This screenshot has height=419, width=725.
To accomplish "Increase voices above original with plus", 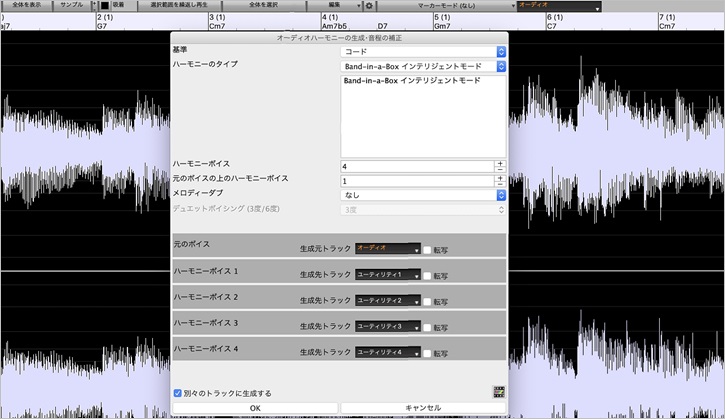I will click(x=500, y=178).
